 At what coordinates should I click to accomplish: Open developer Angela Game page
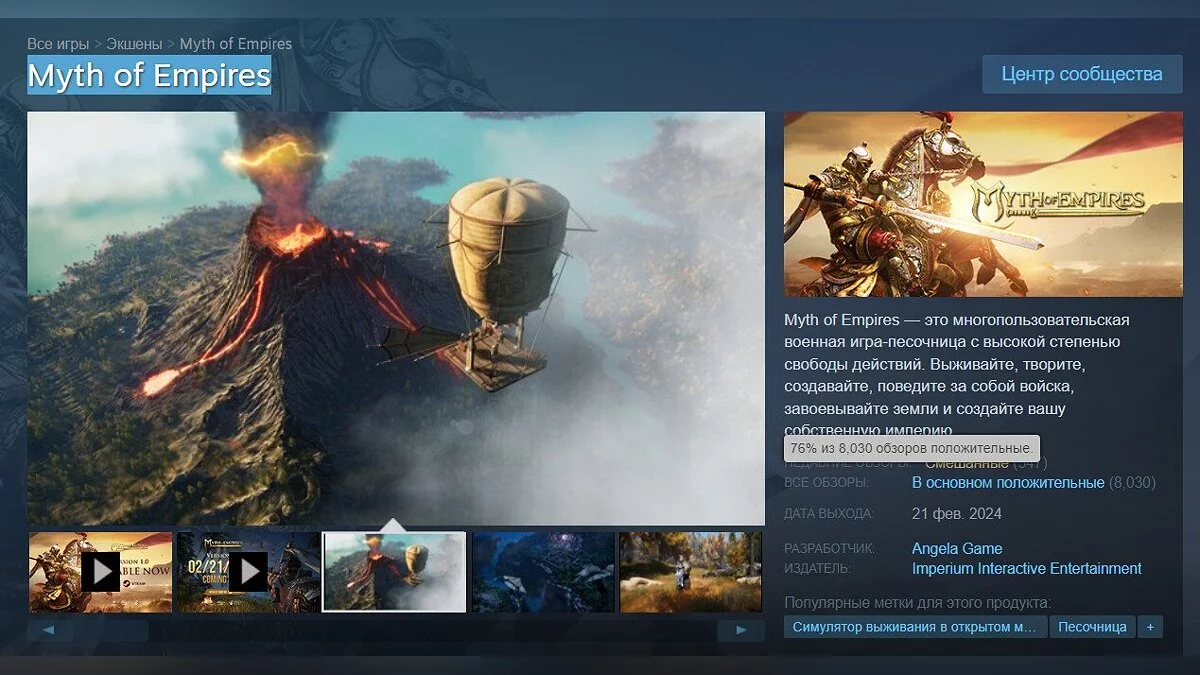tap(957, 549)
